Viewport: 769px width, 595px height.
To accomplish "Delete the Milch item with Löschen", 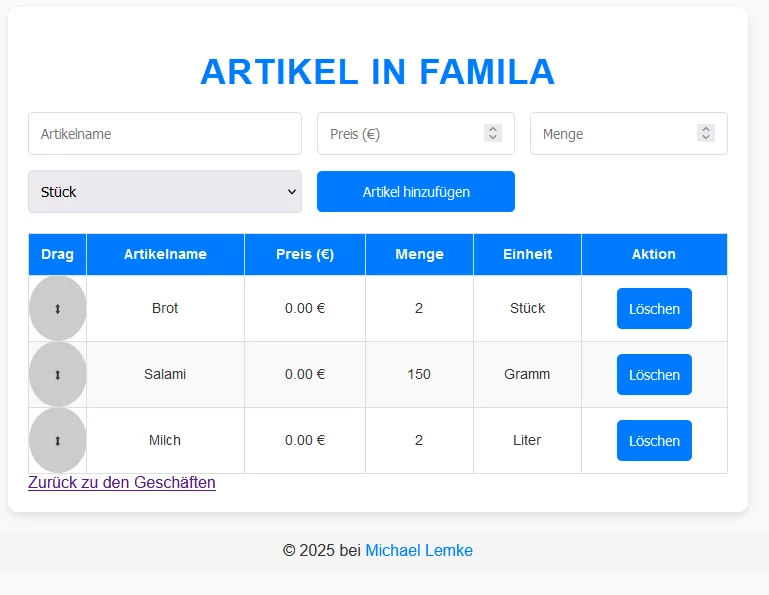I will (654, 440).
